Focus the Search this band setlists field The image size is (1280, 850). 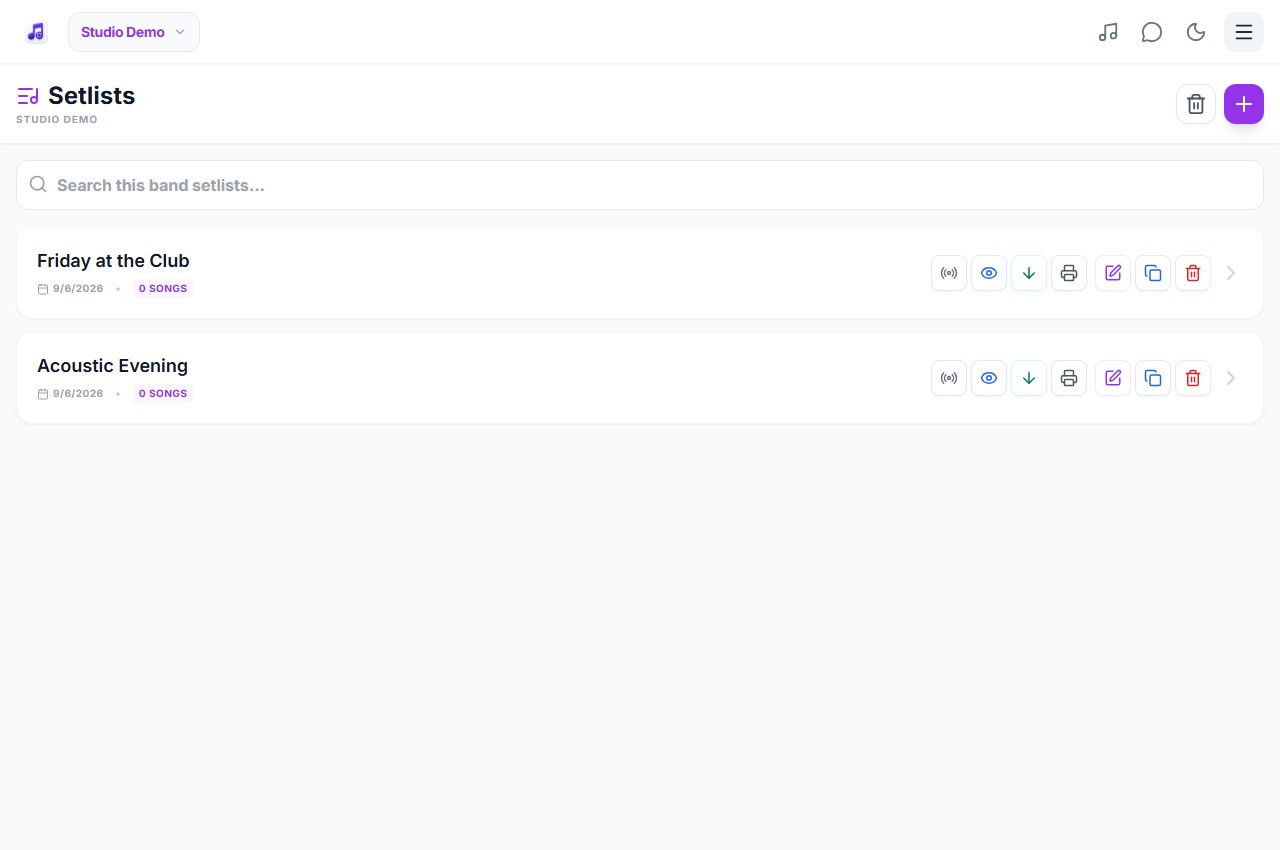coord(640,185)
